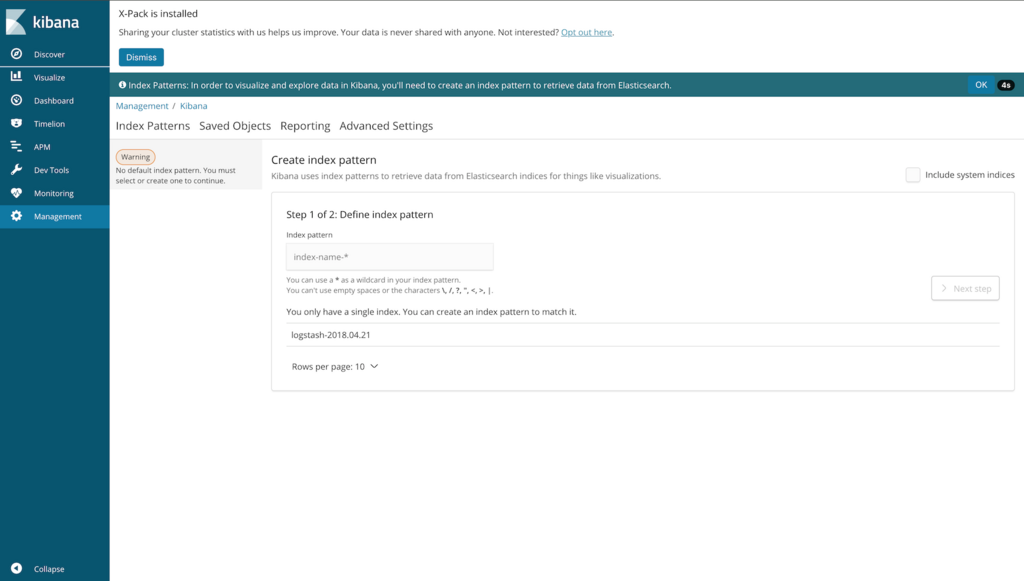
Task: Select Monitoring label in the sidebar
Action: tap(54, 193)
